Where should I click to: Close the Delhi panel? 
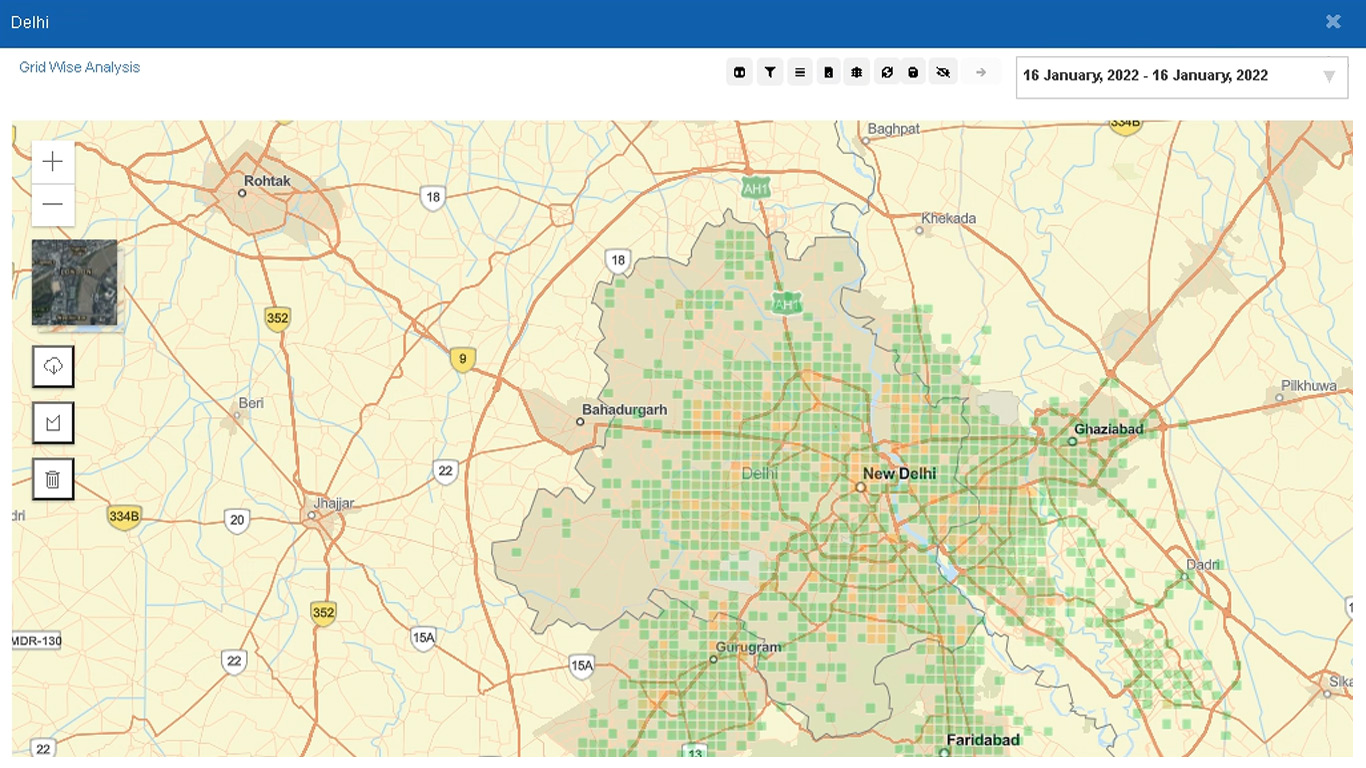coord(1333,21)
